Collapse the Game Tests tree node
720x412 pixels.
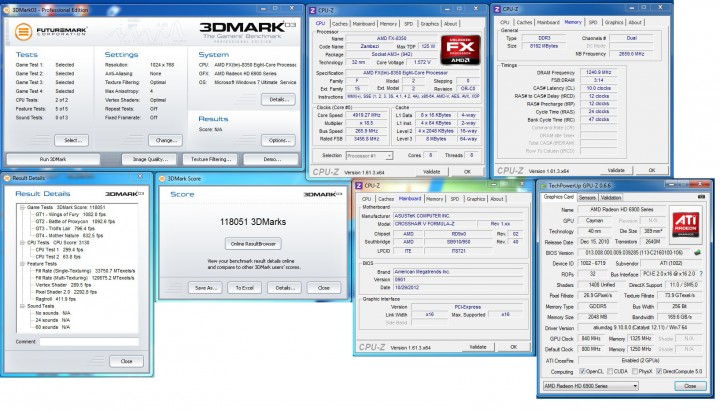coord(22,207)
